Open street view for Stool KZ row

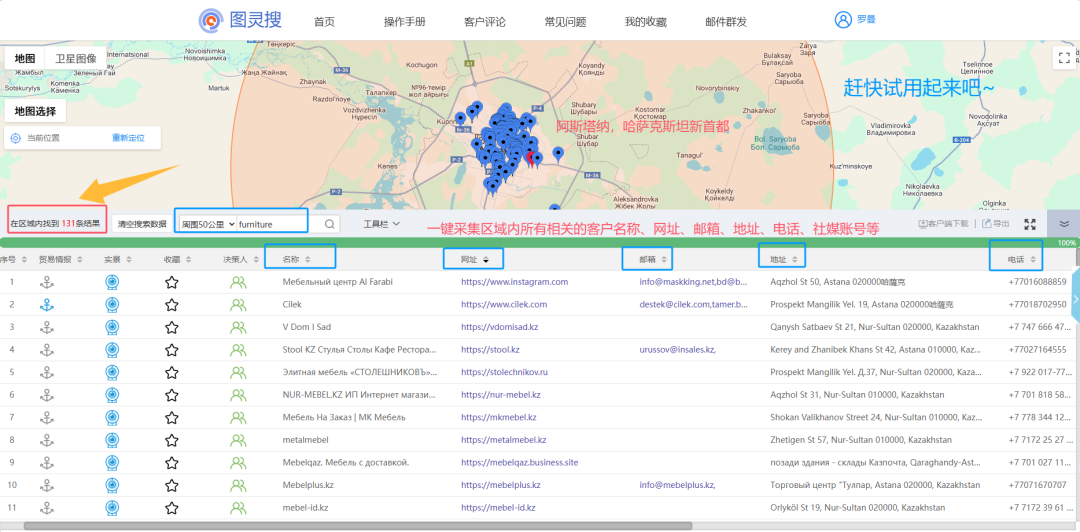coord(112,349)
